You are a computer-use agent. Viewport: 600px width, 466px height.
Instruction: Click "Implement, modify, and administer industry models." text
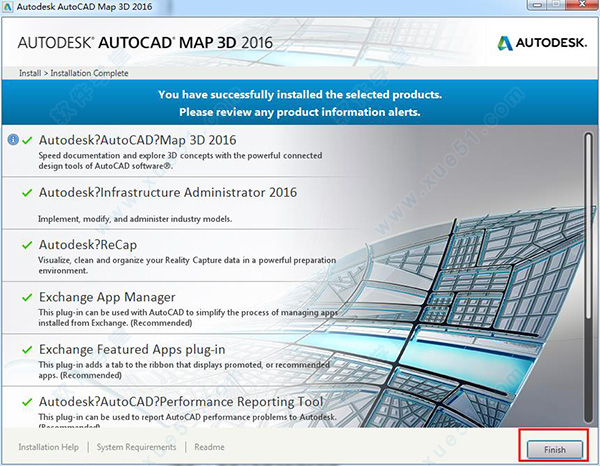135,219
